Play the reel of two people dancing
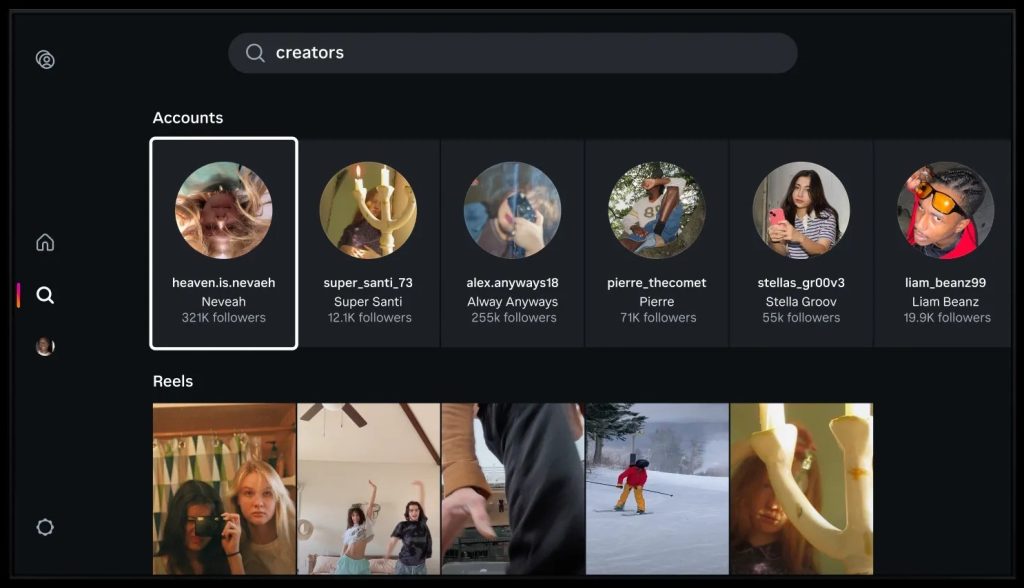Viewport: 1024px width, 588px height. pos(368,489)
